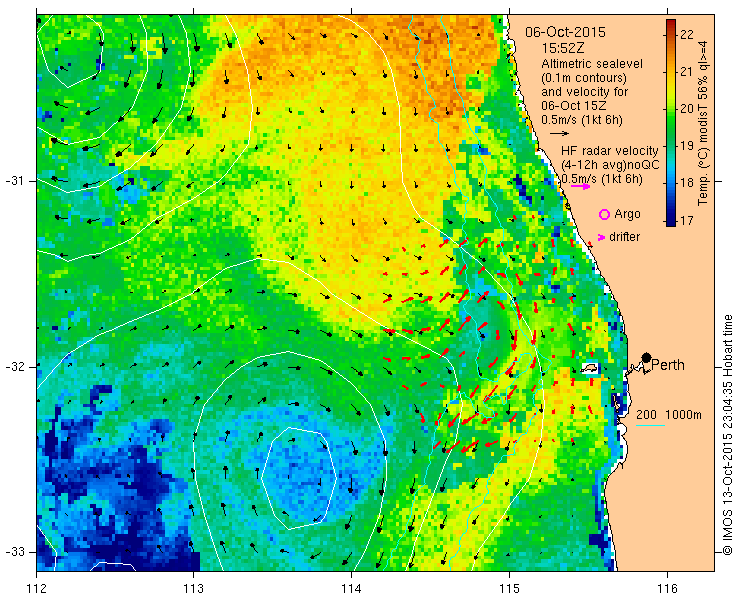Click the longitude axis label 112
Image resolution: width=740 pixels, height=600 pixels.
[37, 588]
